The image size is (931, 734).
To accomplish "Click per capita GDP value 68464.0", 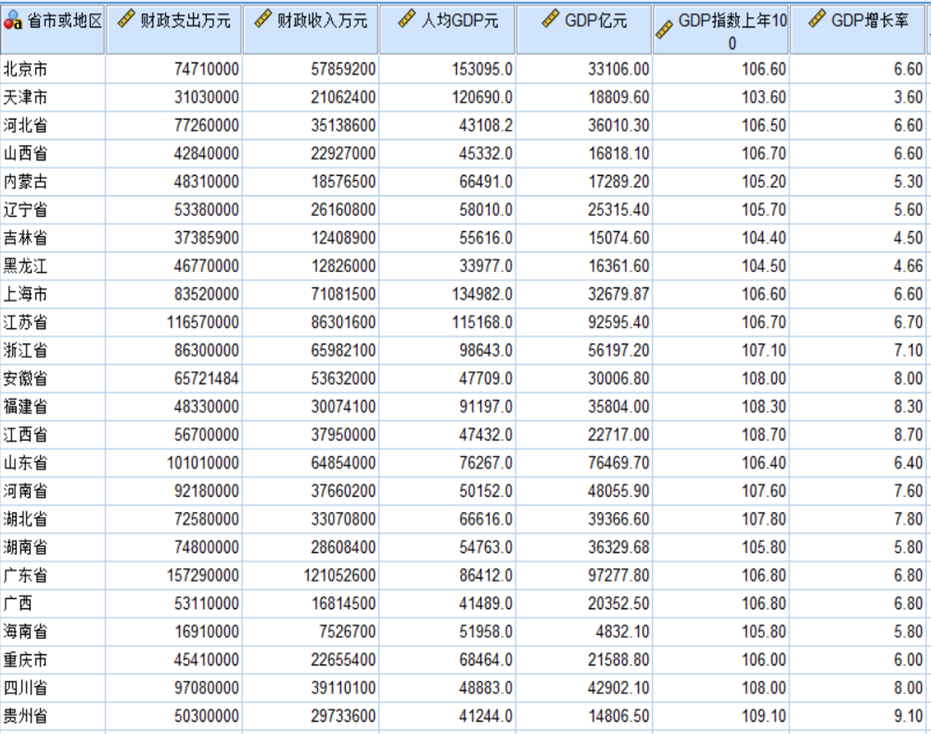I will [486, 660].
